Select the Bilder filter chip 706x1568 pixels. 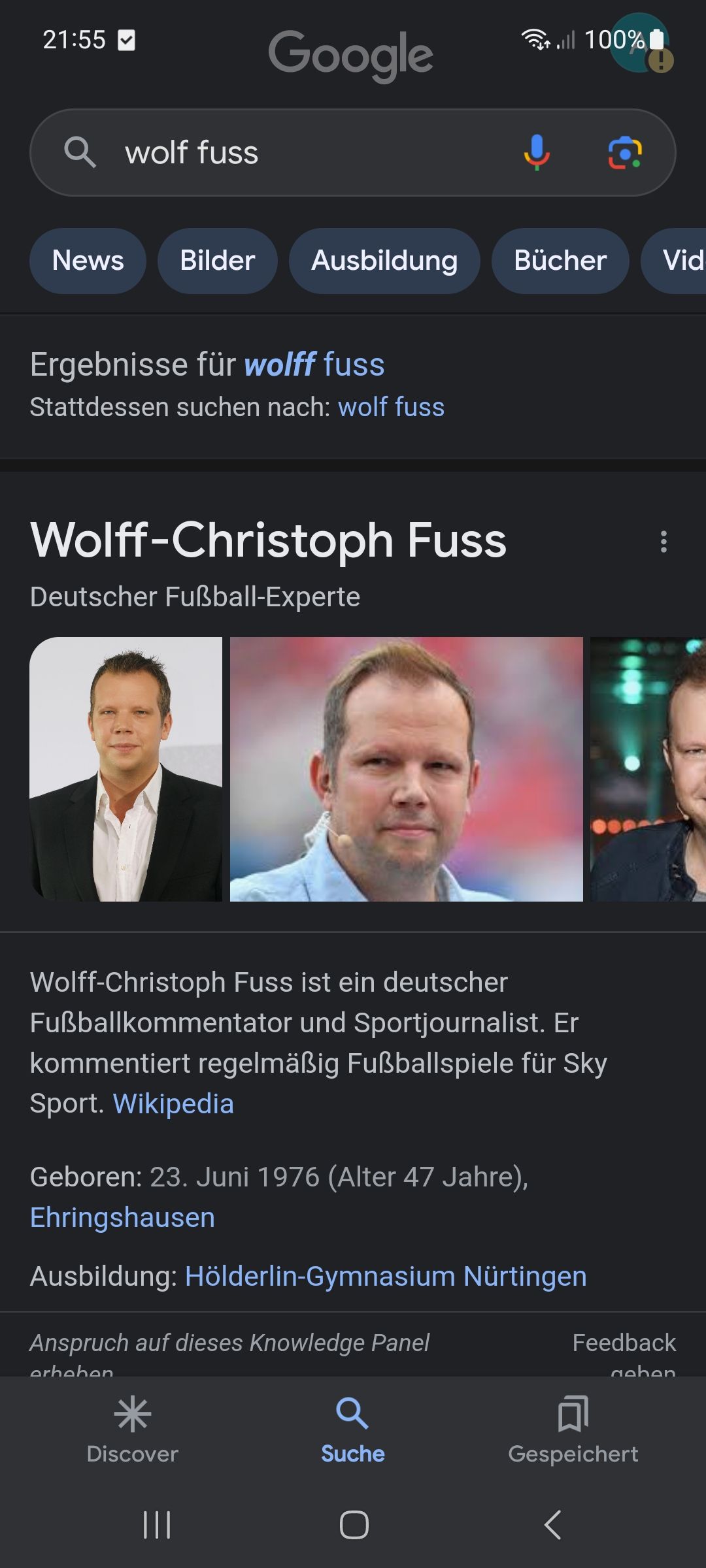tap(218, 261)
